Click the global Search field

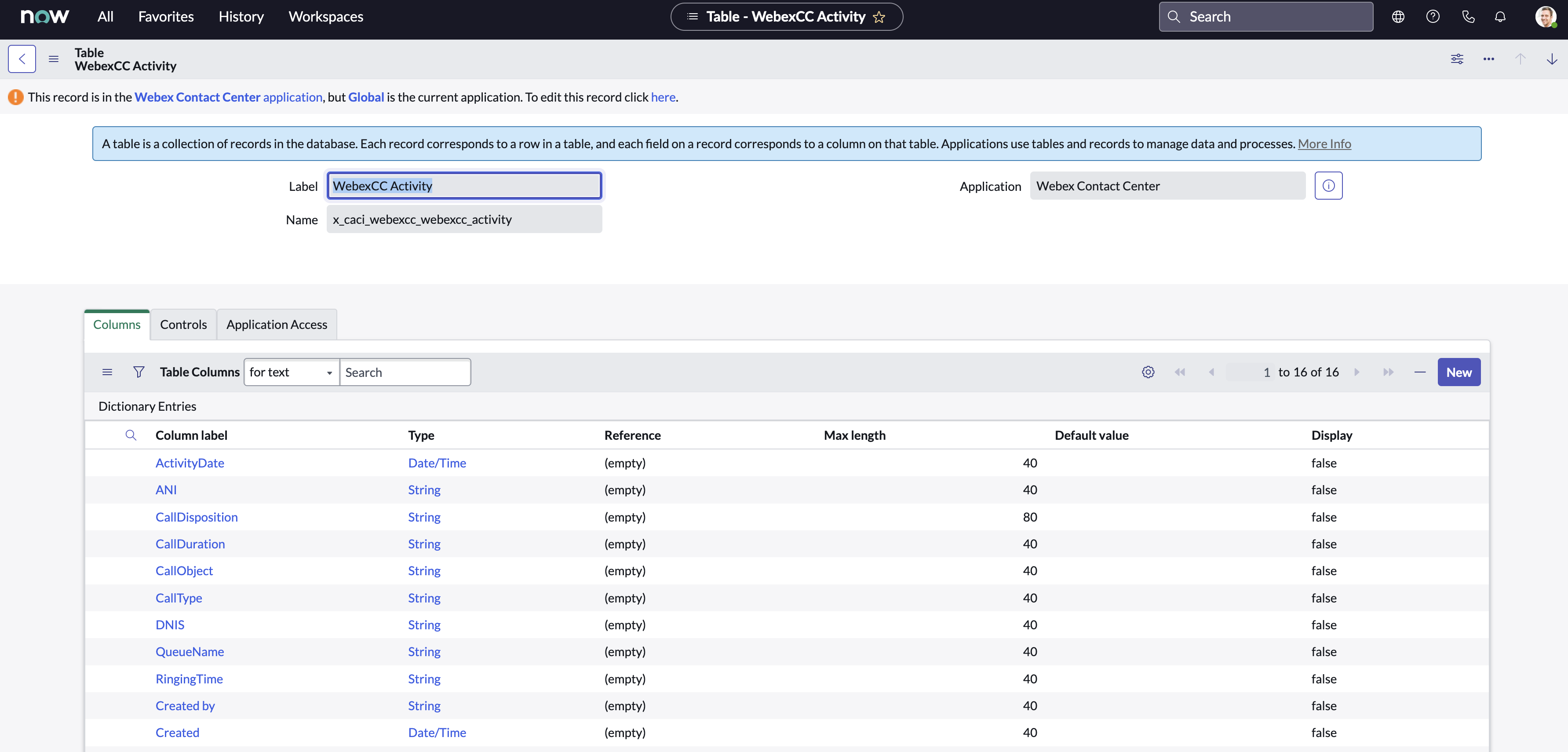point(1266,17)
